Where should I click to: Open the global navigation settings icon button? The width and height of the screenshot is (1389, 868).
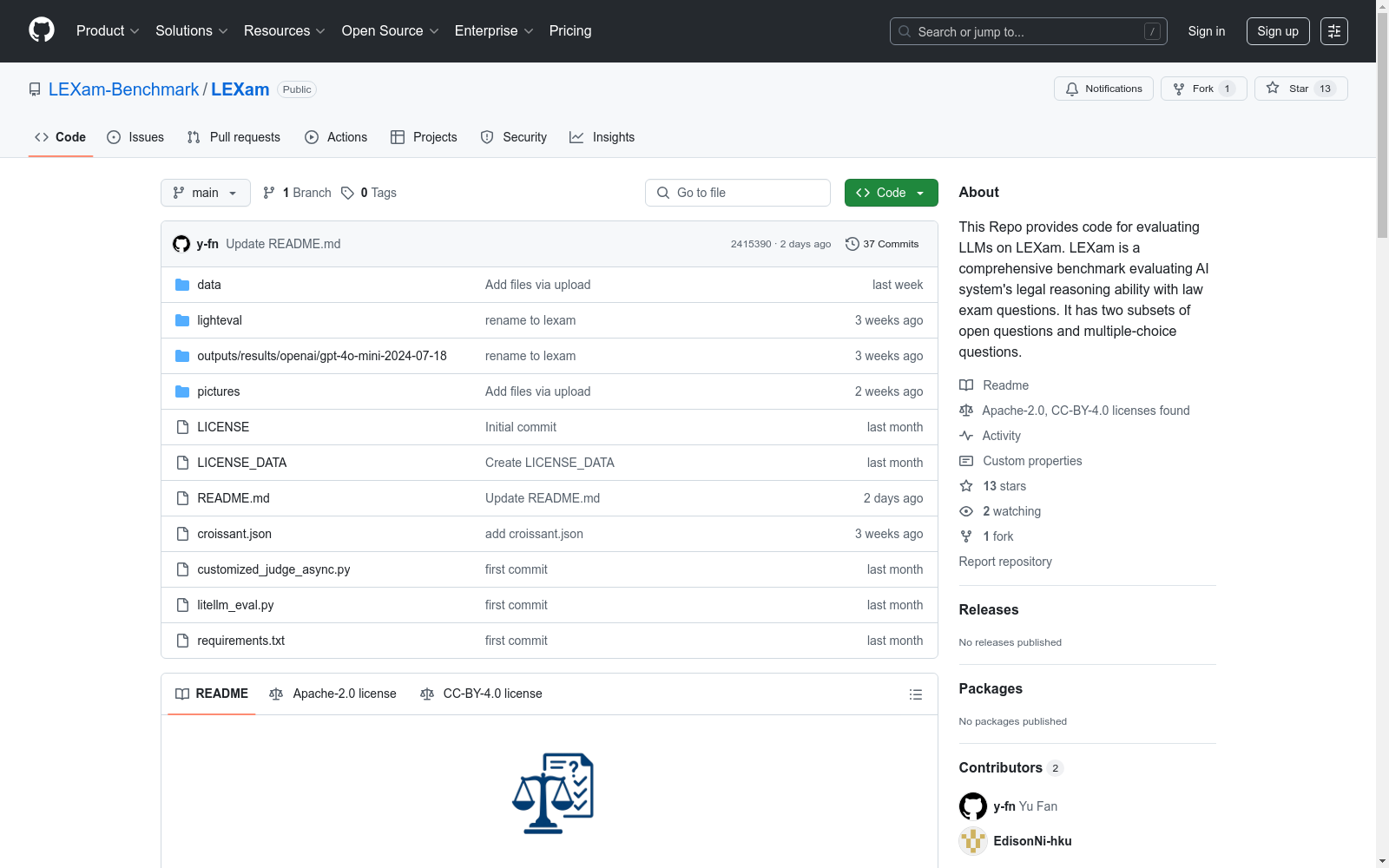pyautogui.click(x=1334, y=31)
